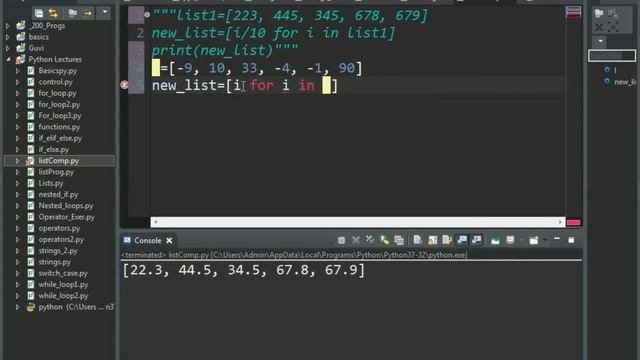Click Clear Console icon
The image size is (640, 360).
[x=417, y=240]
